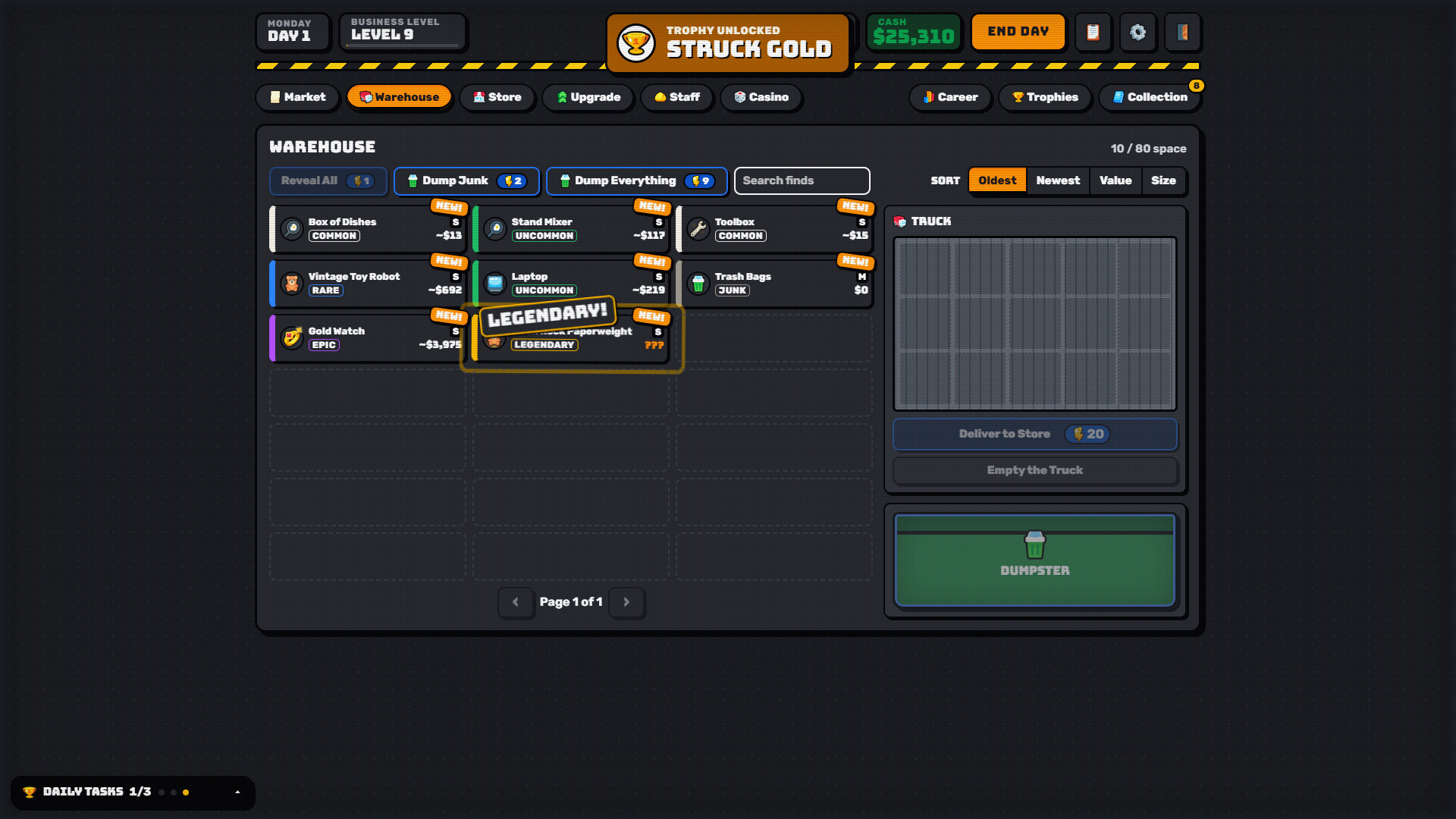Viewport: 1456px width, 819px height.
Task: Select the Legendary Paperweight item card
Action: (571, 338)
